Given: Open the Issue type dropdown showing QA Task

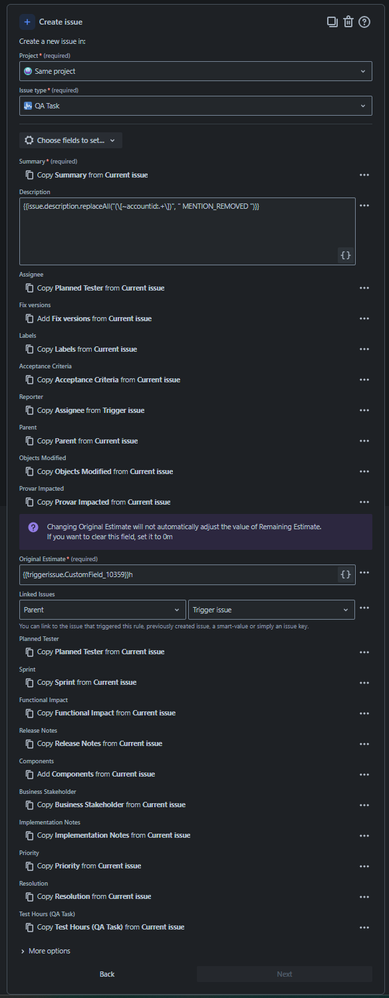Looking at the screenshot, I should [x=195, y=106].
